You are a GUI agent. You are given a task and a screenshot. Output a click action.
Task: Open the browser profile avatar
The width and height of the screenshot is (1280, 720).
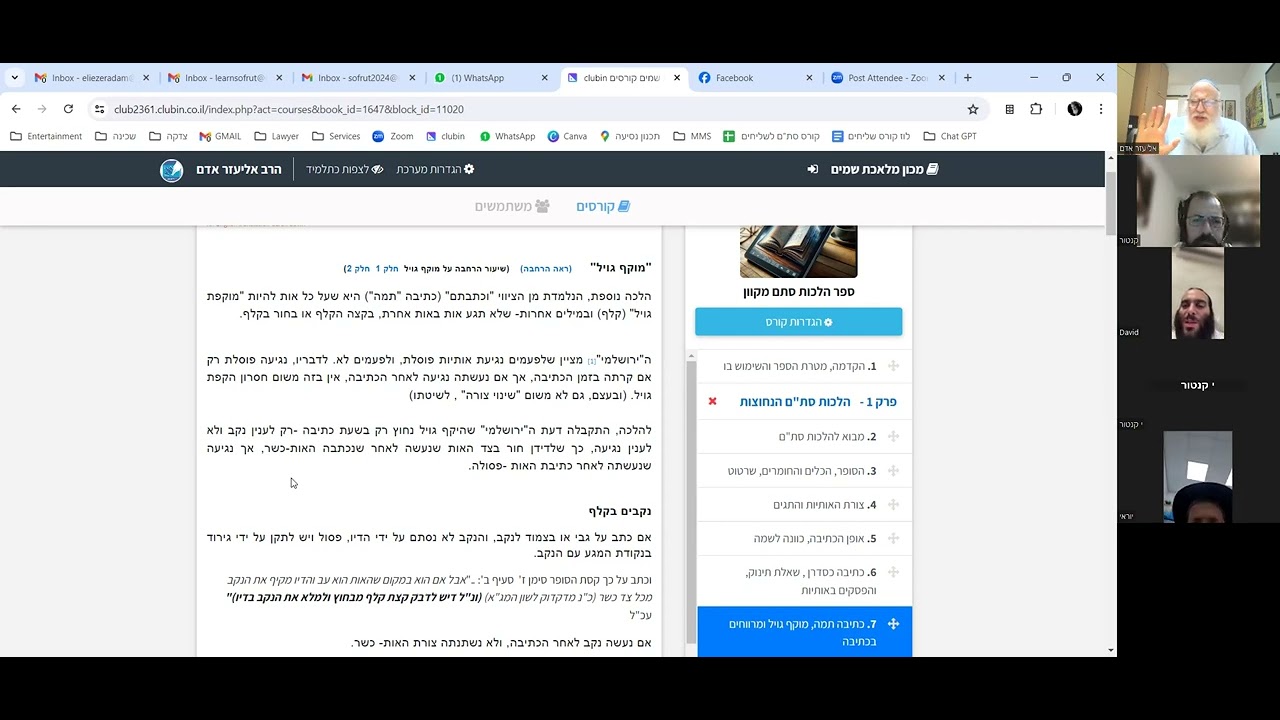tap(1075, 109)
